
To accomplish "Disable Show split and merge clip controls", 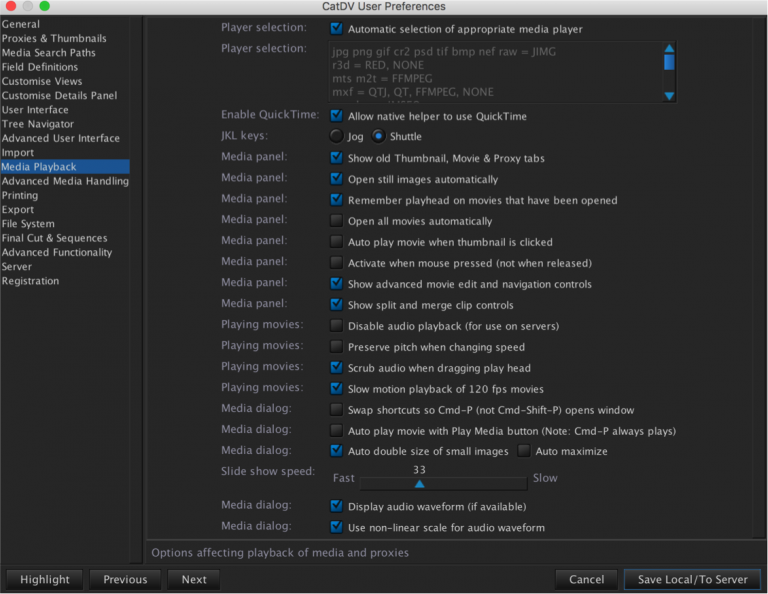I will [x=336, y=305].
